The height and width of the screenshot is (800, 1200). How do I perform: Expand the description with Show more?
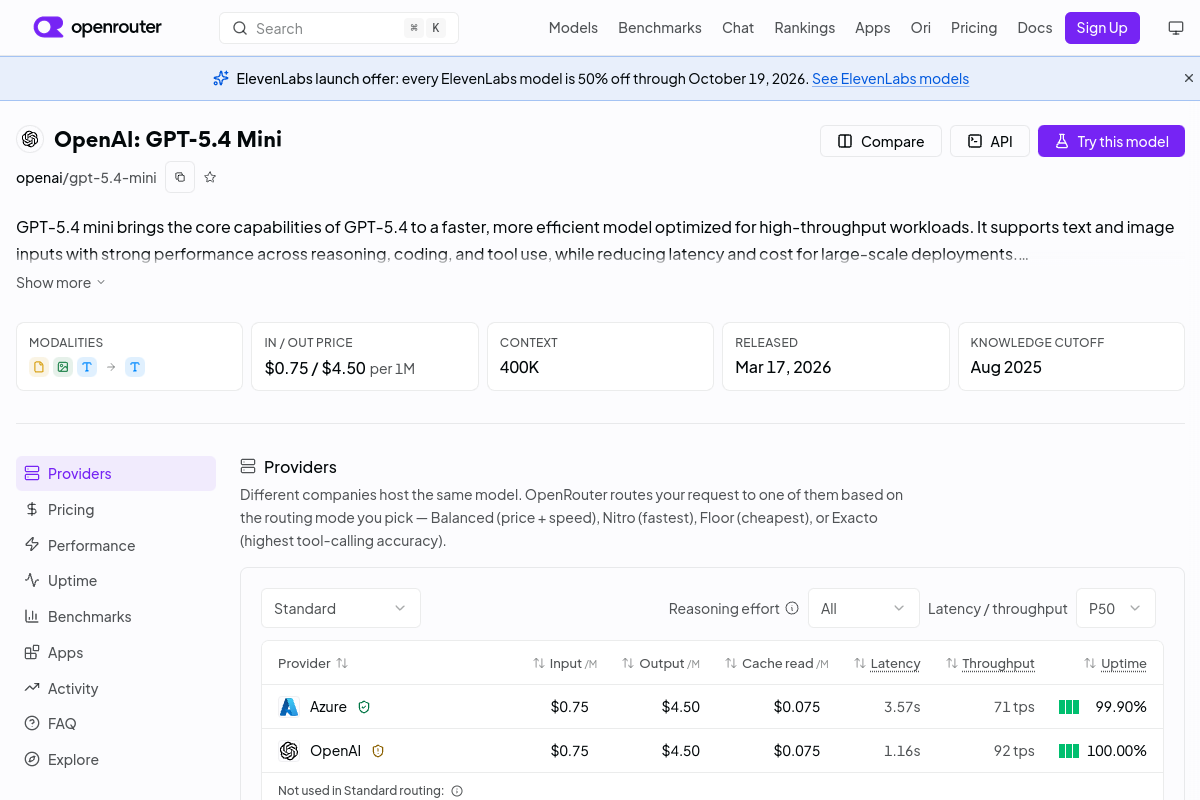pos(61,283)
